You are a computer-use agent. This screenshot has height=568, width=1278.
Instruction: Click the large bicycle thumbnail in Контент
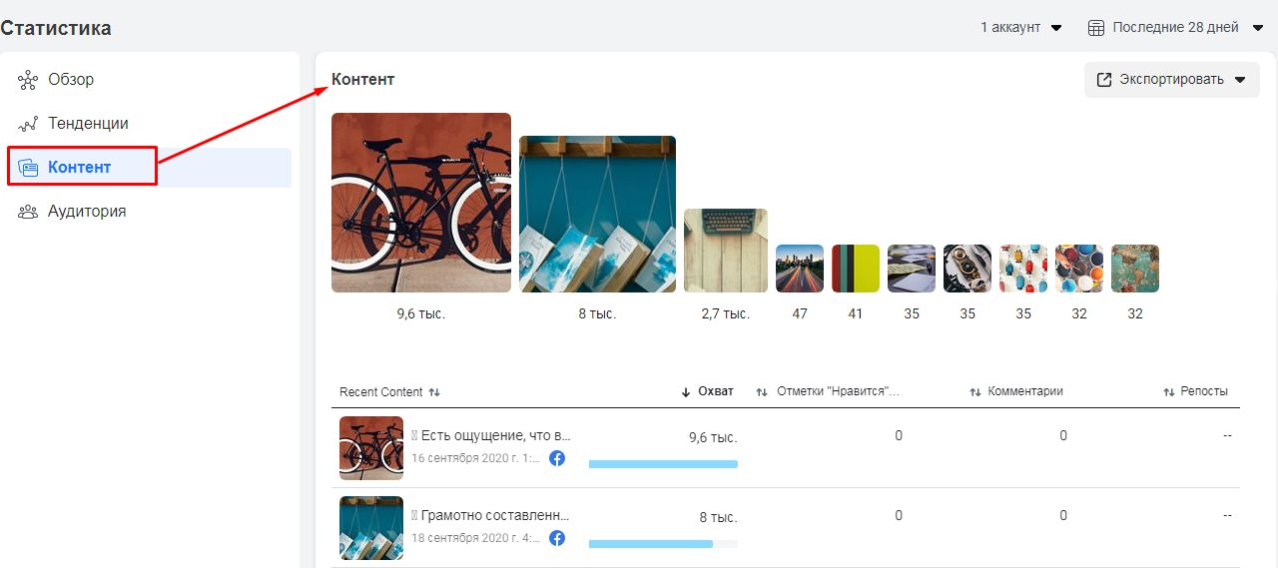coord(421,203)
